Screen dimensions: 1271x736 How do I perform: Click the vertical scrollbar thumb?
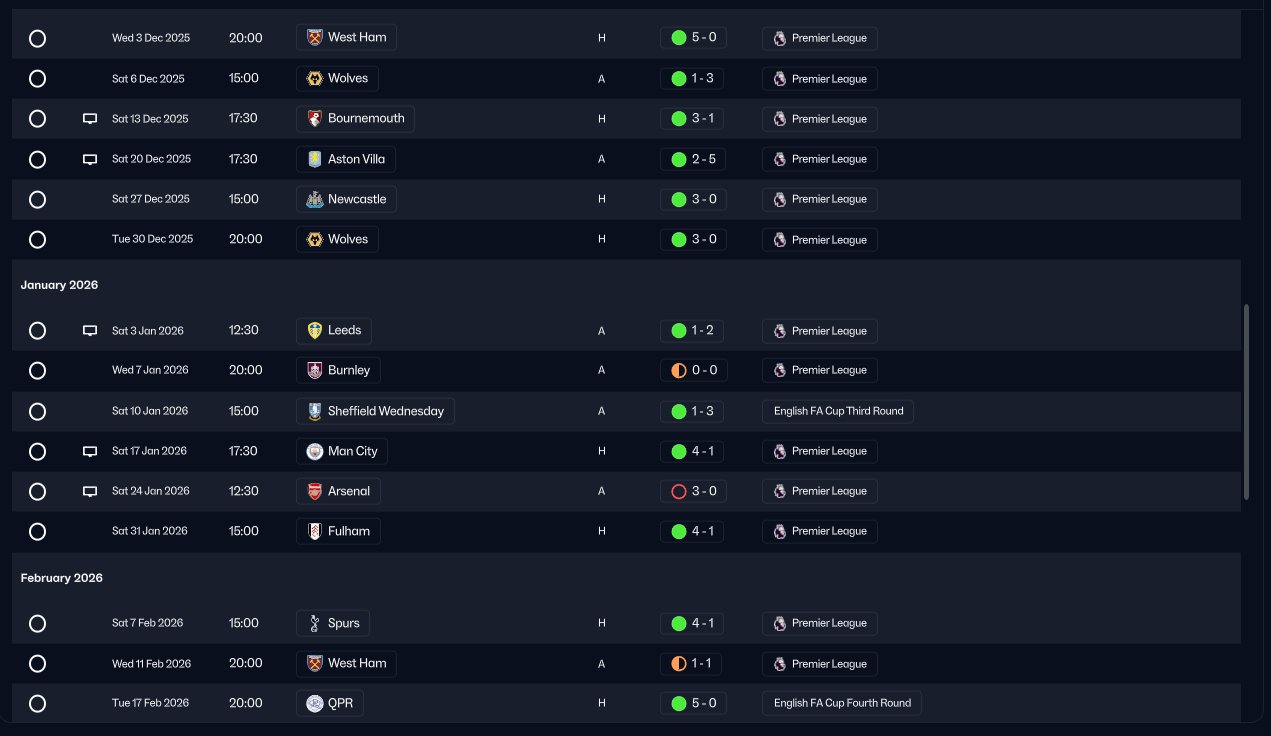[1246, 402]
